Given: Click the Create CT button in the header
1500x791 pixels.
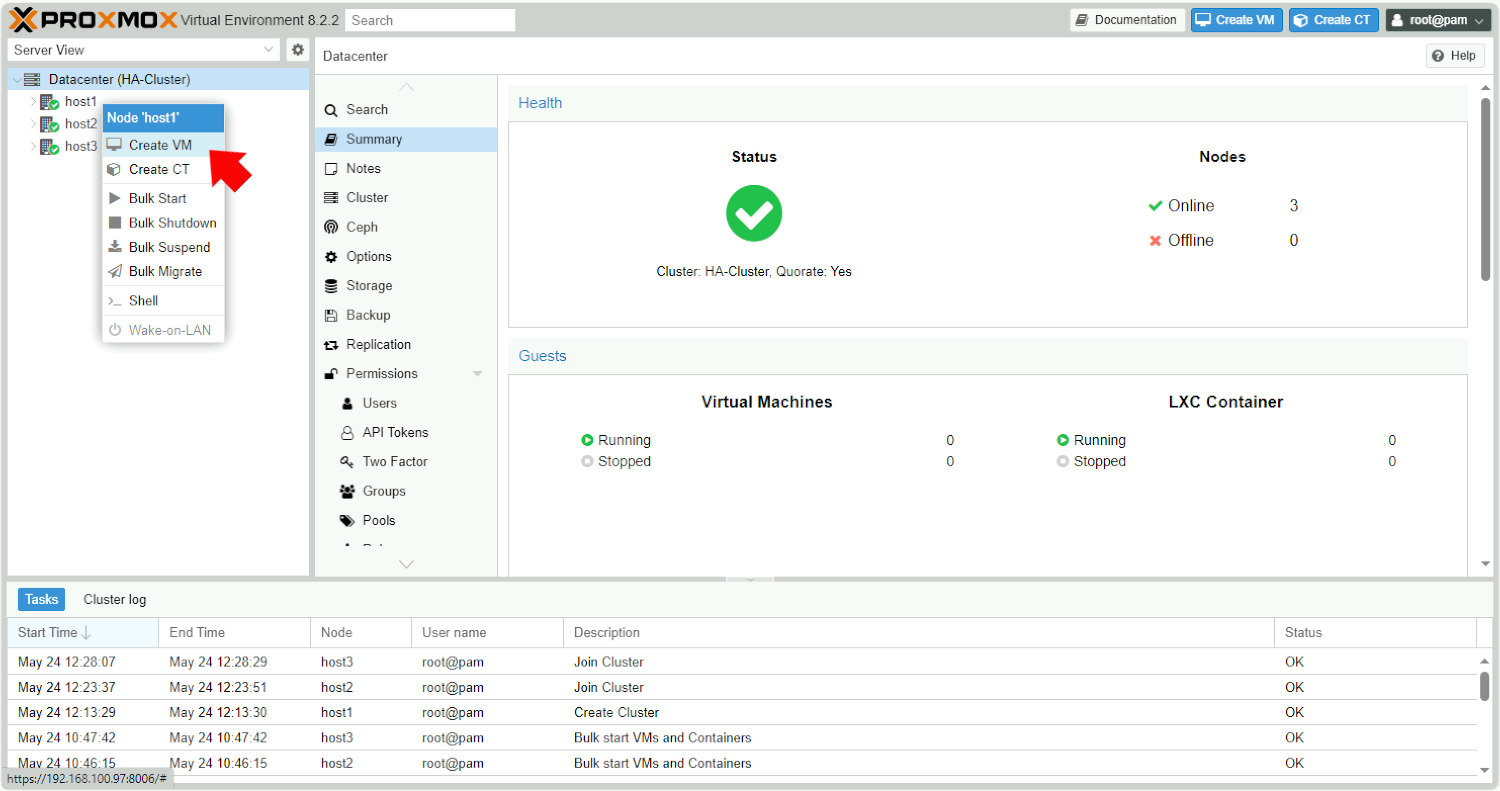Looking at the screenshot, I should [1333, 19].
